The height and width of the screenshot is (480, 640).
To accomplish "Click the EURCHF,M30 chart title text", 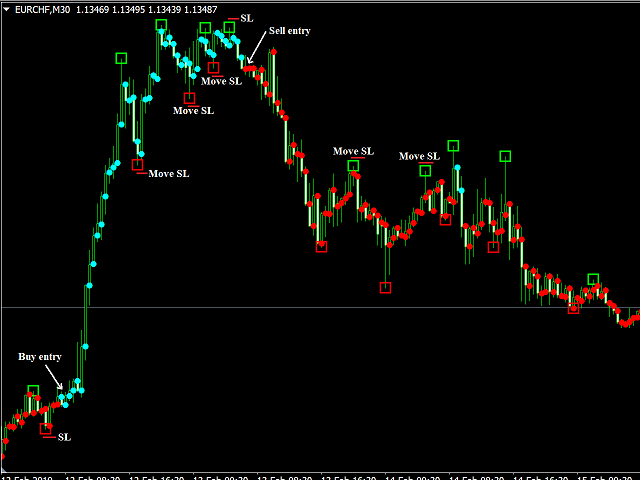I will click(41, 11).
